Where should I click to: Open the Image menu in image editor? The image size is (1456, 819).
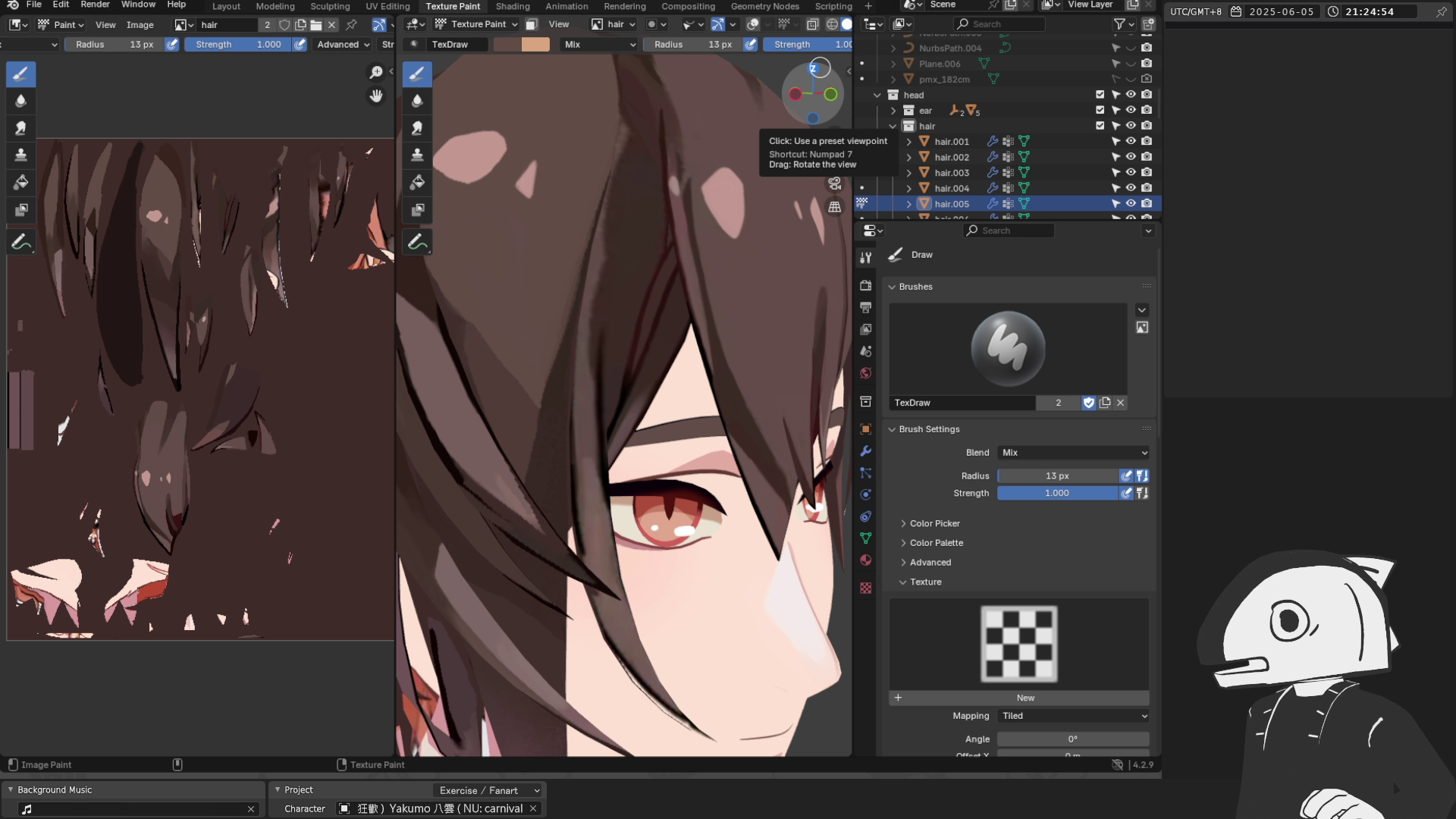(x=140, y=25)
